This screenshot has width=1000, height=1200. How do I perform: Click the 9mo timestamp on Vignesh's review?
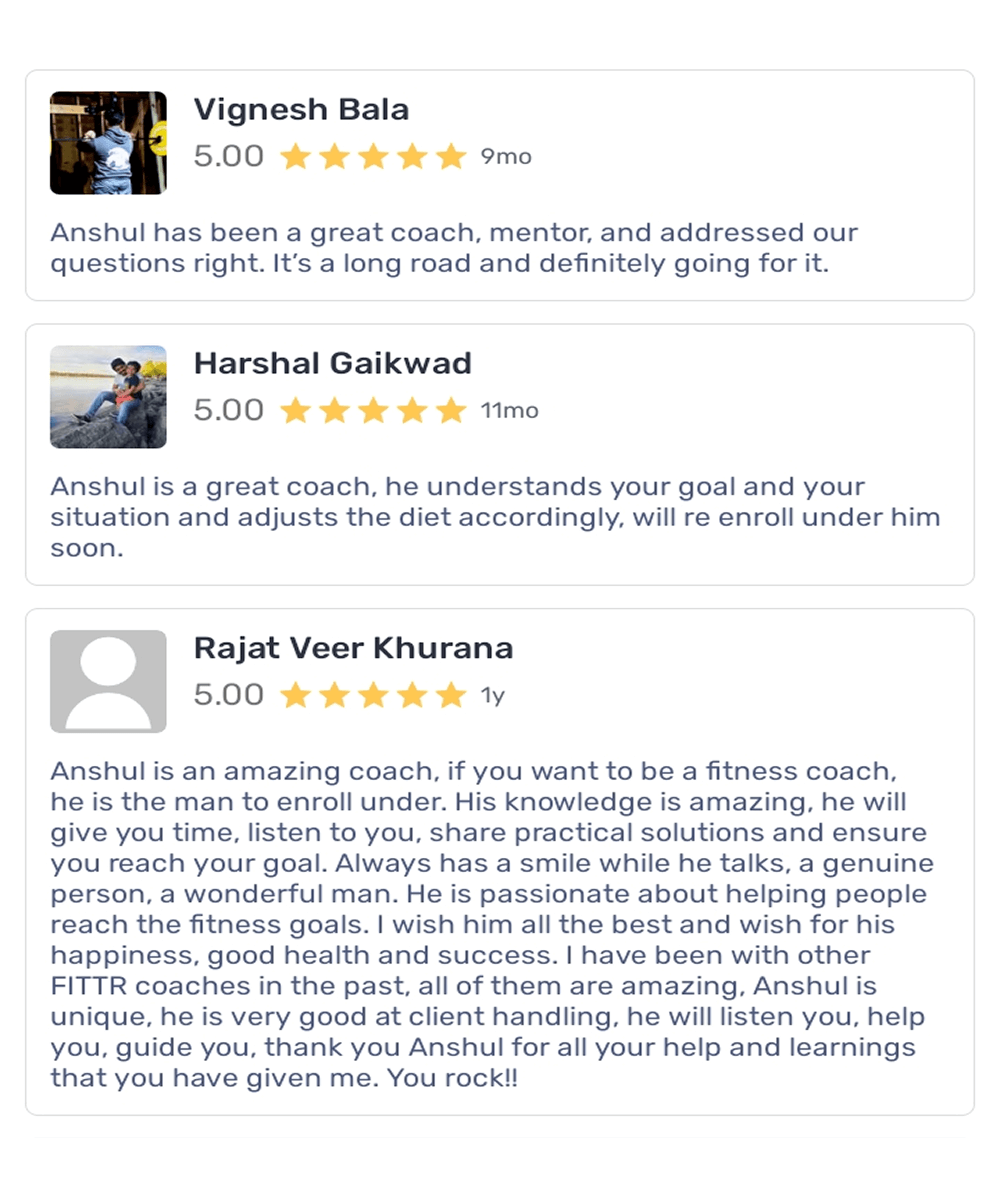coord(506,157)
